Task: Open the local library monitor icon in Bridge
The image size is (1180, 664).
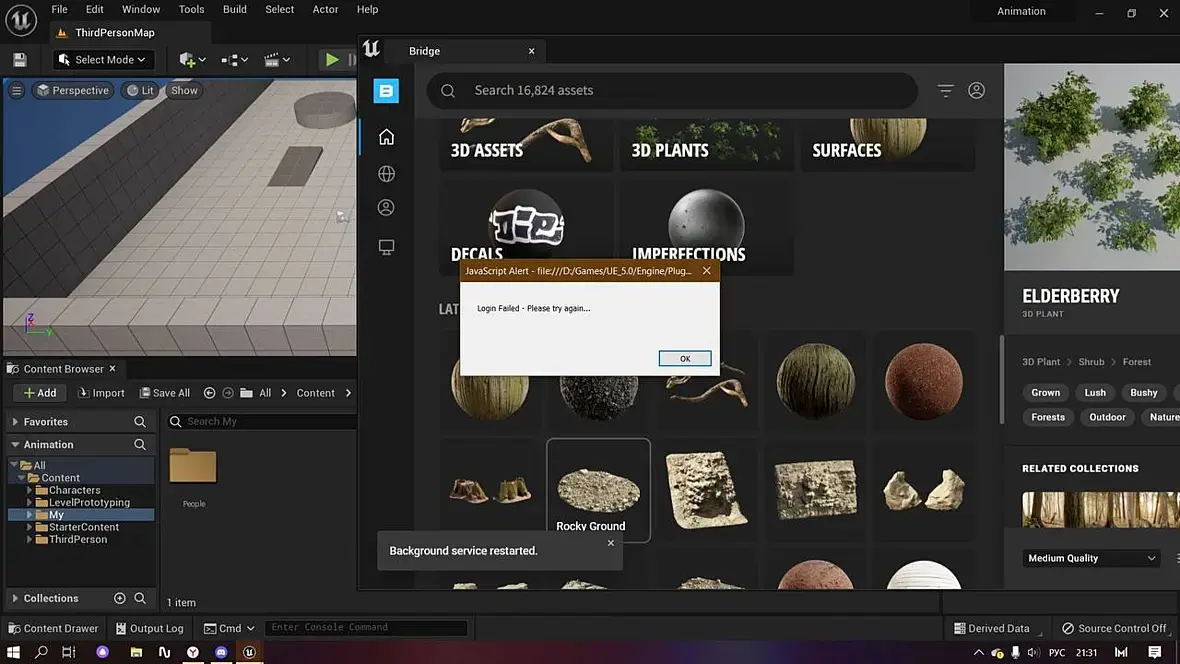Action: tap(386, 247)
